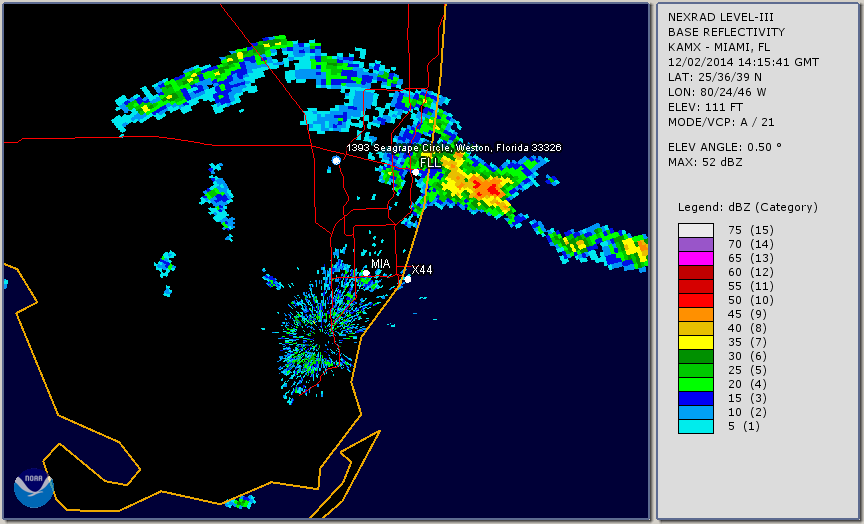Click the BASE REFLECTIVITY text
This screenshot has height=524, width=864.
(x=726, y=32)
